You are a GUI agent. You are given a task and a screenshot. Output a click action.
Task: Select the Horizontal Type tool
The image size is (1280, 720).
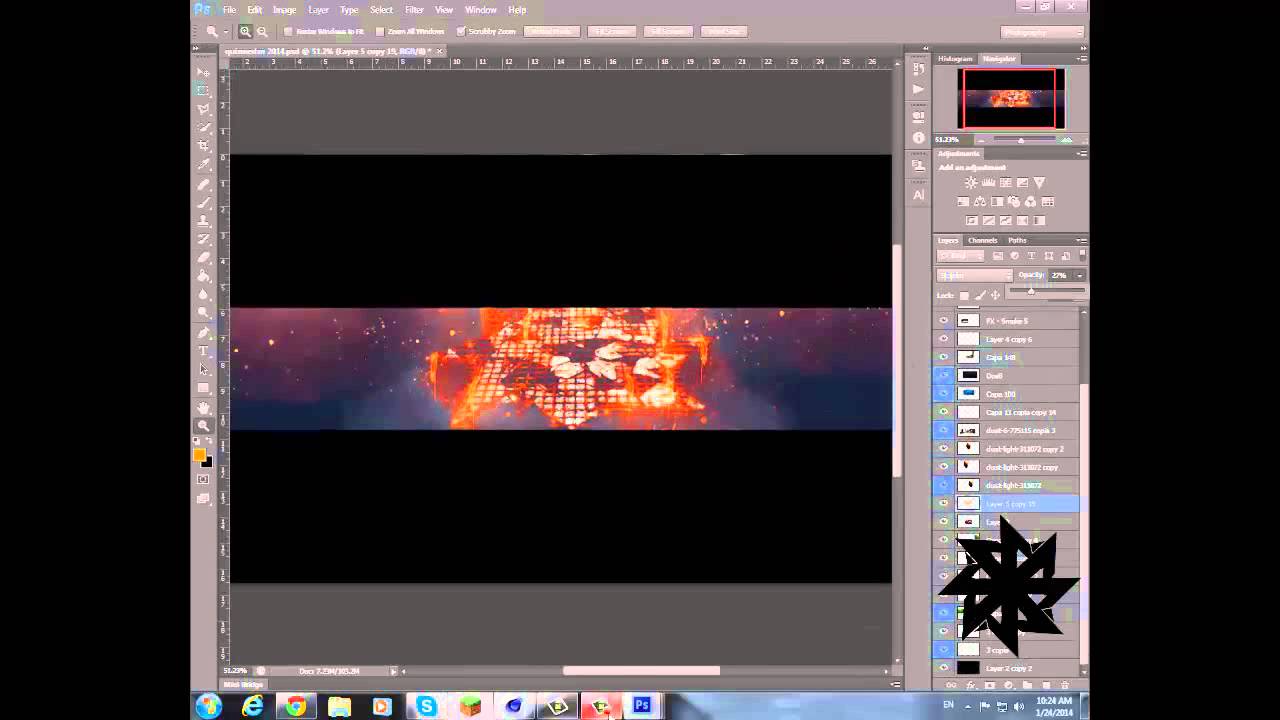point(204,351)
